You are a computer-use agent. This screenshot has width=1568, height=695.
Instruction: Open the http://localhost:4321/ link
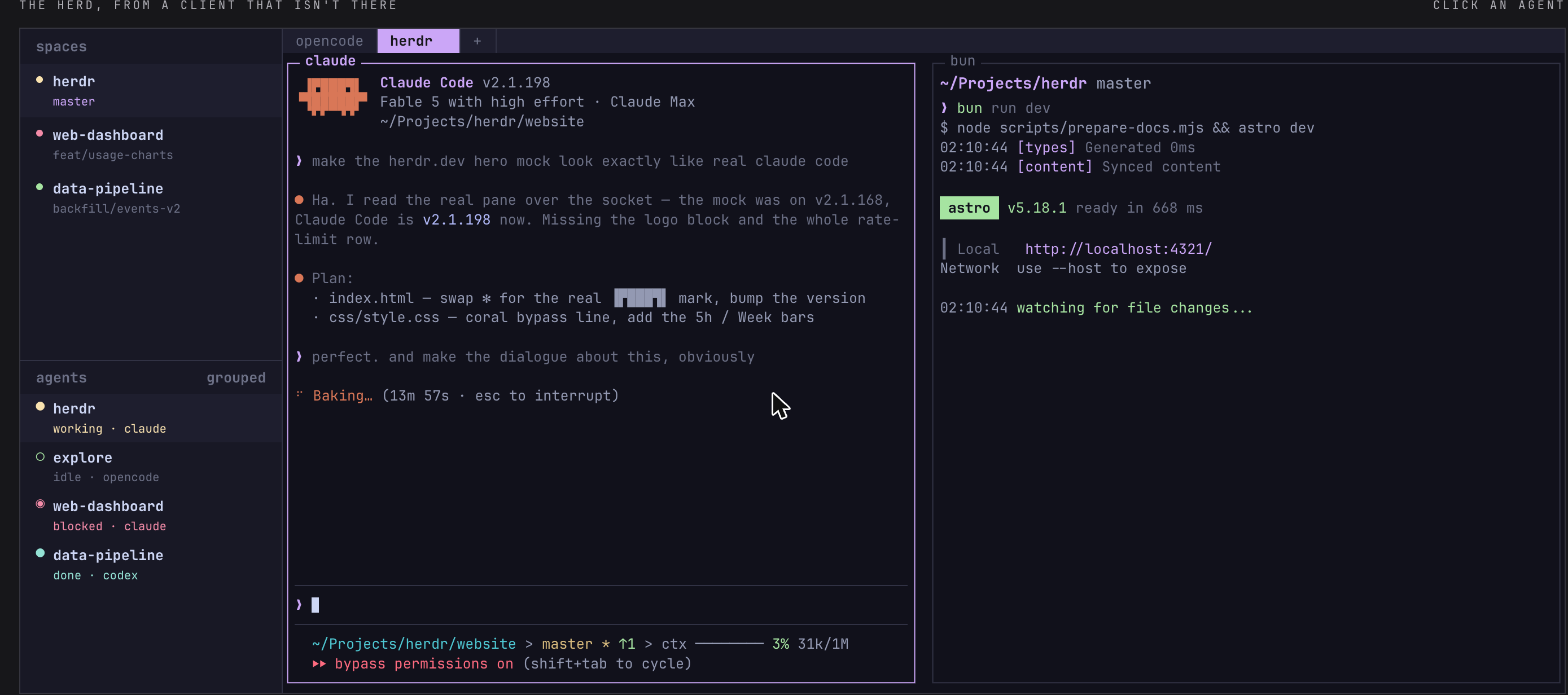[1118, 249]
